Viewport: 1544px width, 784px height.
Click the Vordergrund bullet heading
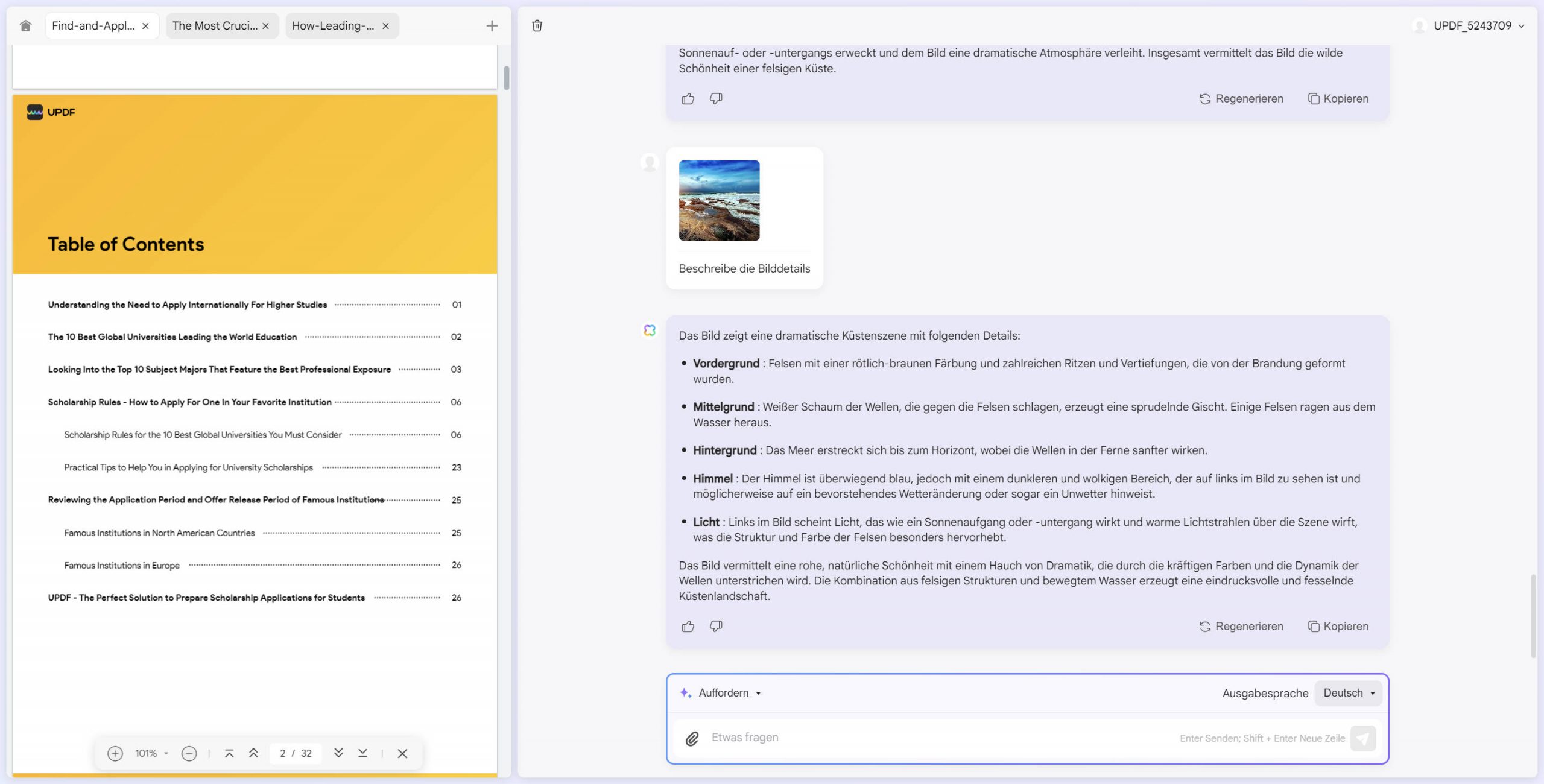pos(726,364)
